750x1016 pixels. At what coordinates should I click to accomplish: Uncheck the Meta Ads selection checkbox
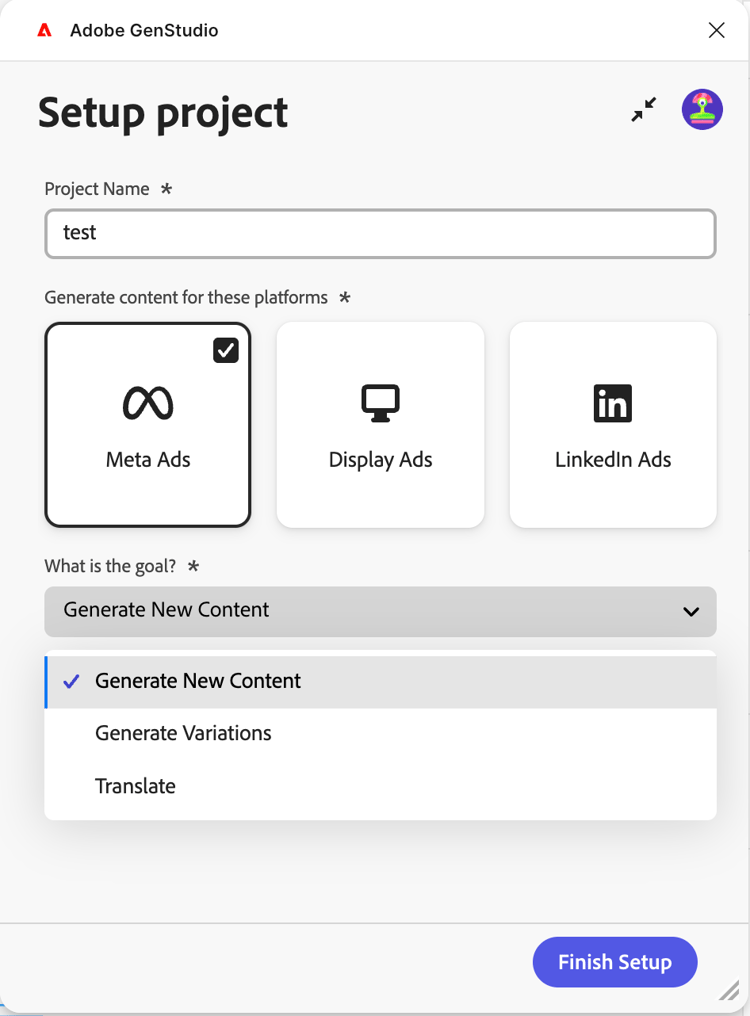[x=225, y=349]
